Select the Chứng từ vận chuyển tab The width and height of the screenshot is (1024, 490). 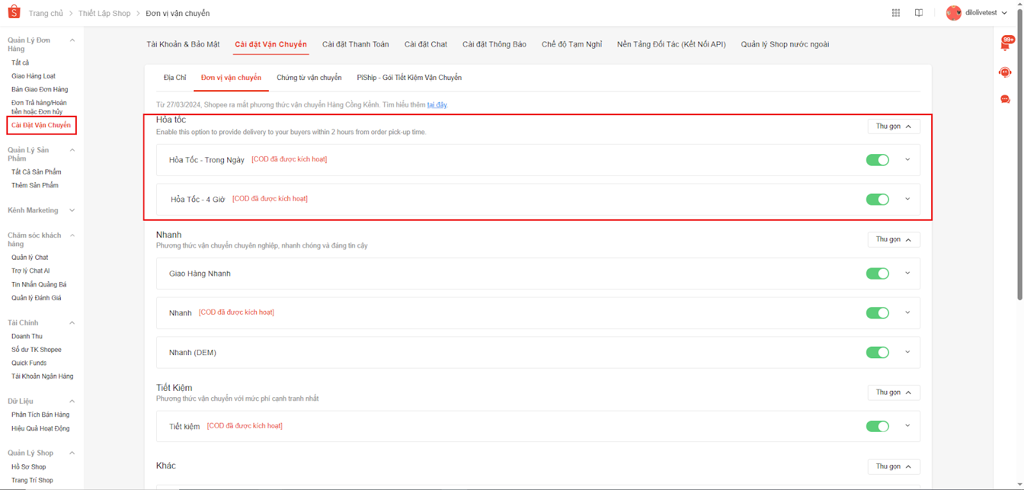[309, 78]
